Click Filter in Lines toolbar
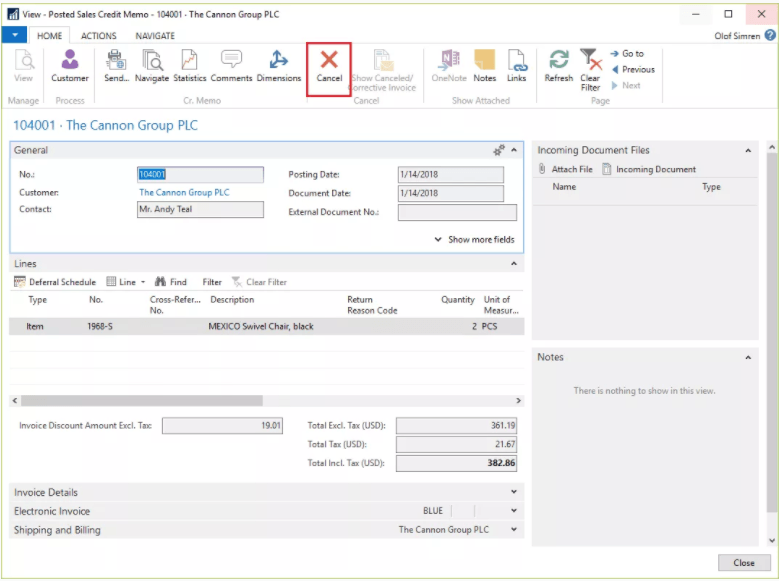 (x=212, y=282)
